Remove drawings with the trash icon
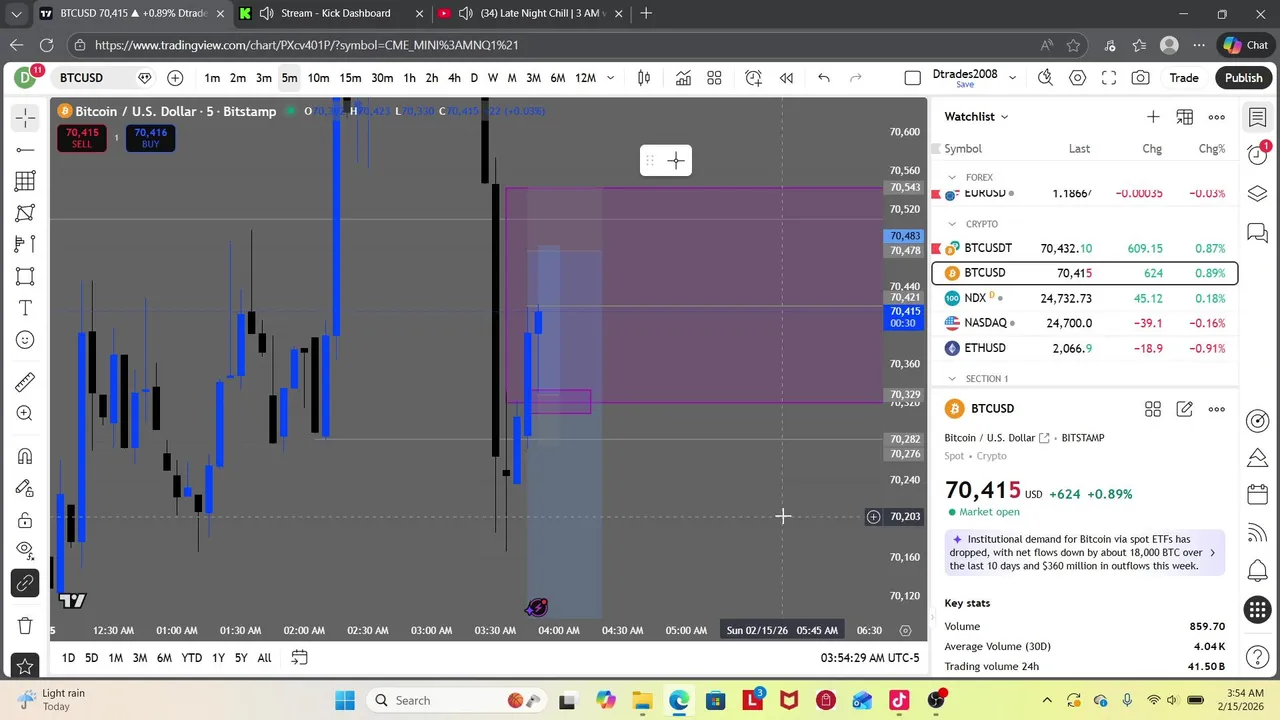This screenshot has height=720, width=1280. click(25, 626)
